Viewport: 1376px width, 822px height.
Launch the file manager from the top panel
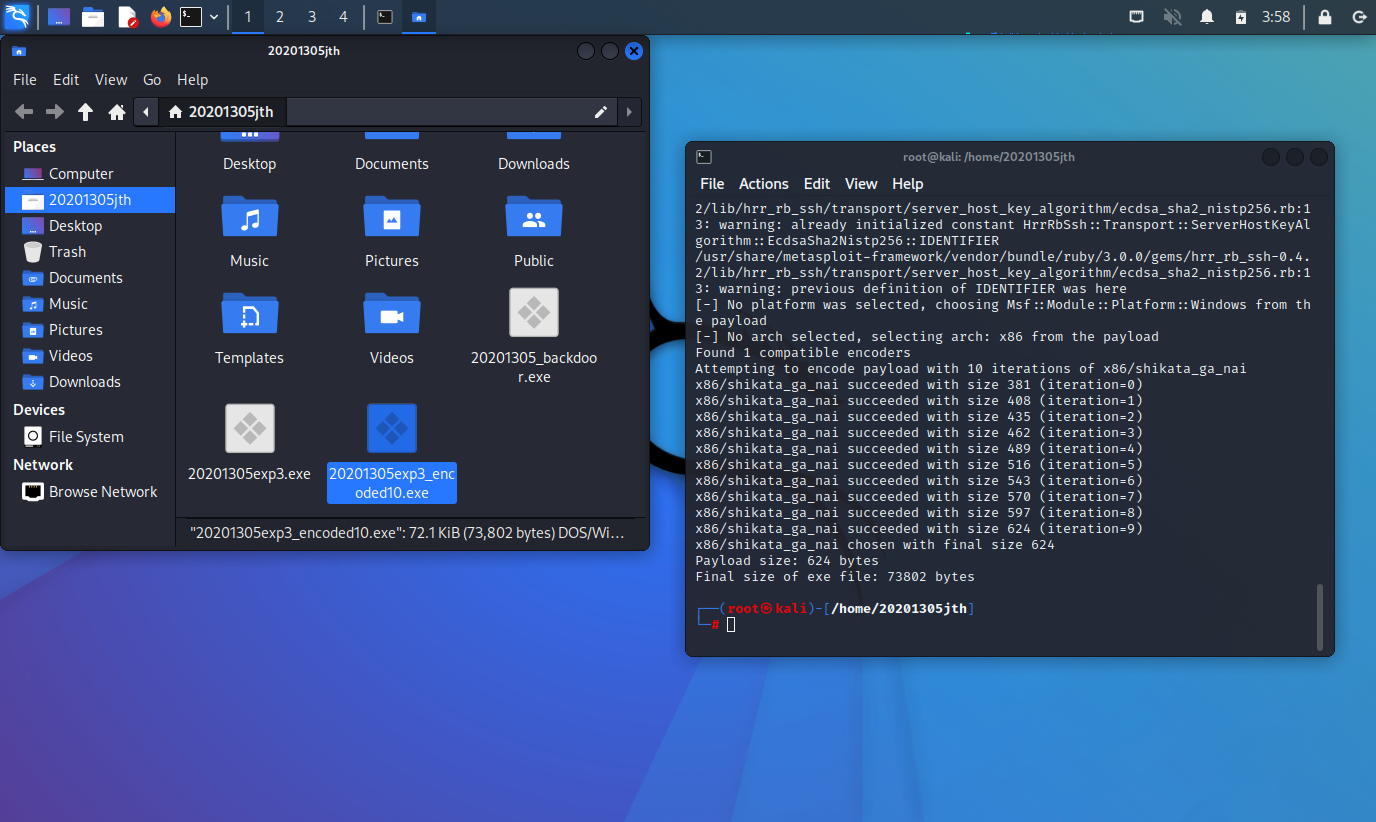click(93, 17)
